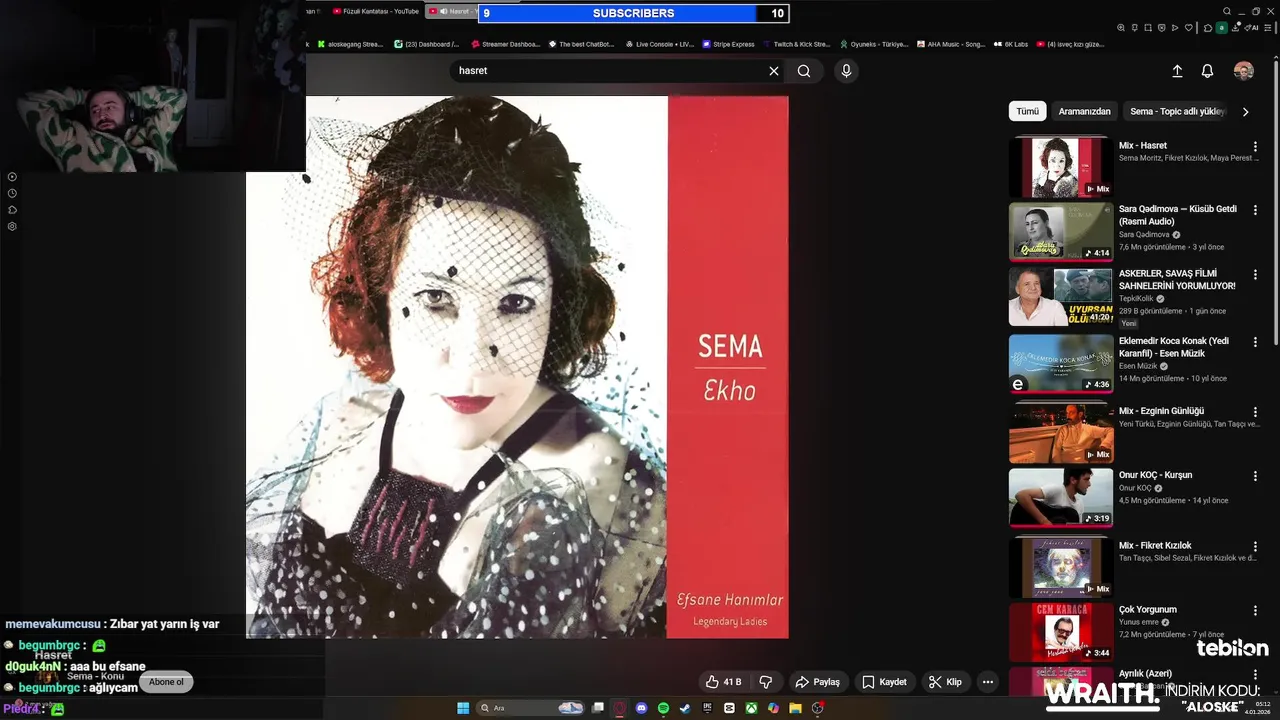Save the video with Kaydet
This screenshot has width=1280, height=720.
coord(884,682)
